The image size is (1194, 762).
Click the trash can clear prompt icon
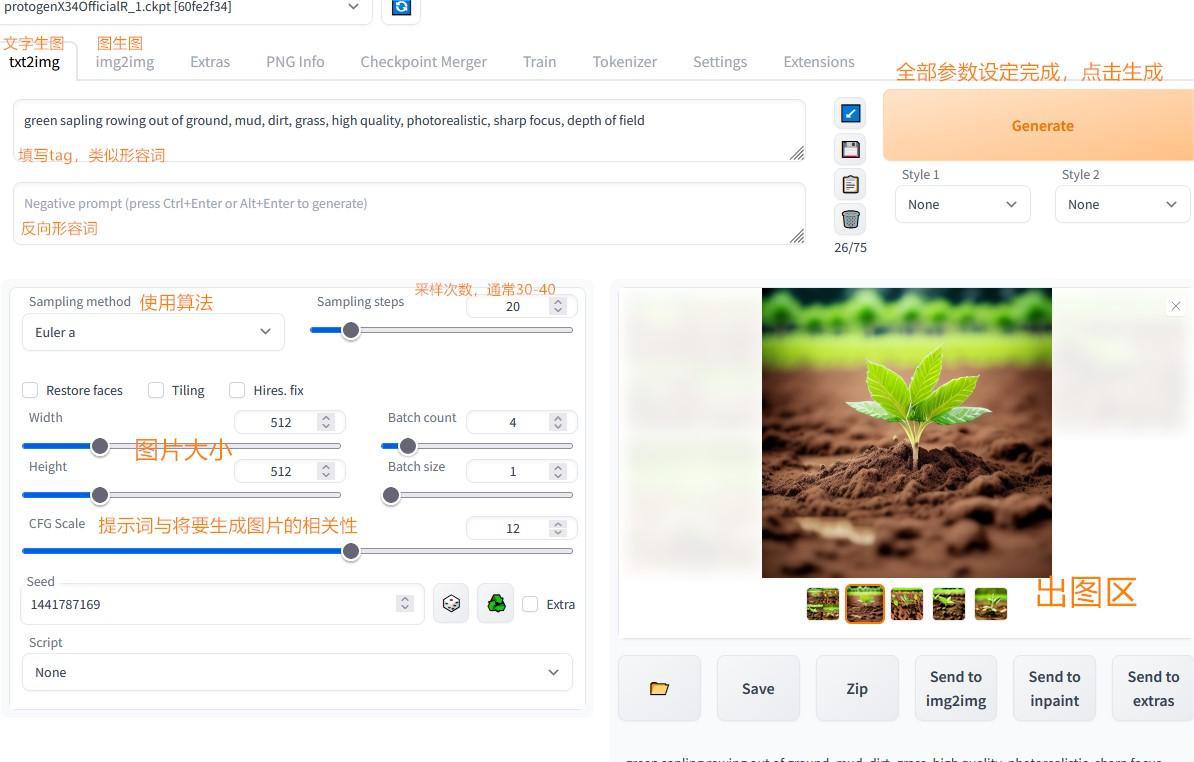tap(850, 219)
